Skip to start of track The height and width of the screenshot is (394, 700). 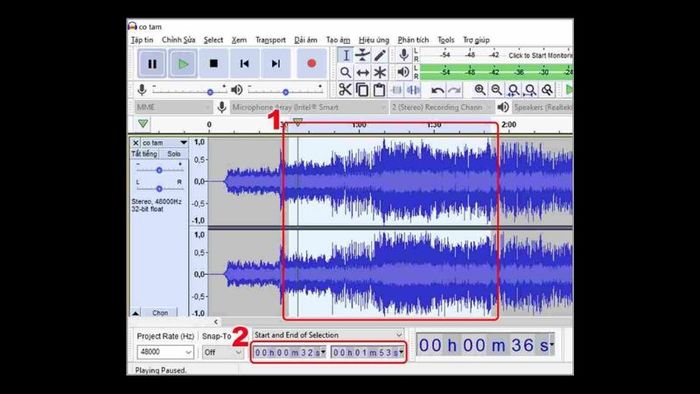pyautogui.click(x=244, y=64)
